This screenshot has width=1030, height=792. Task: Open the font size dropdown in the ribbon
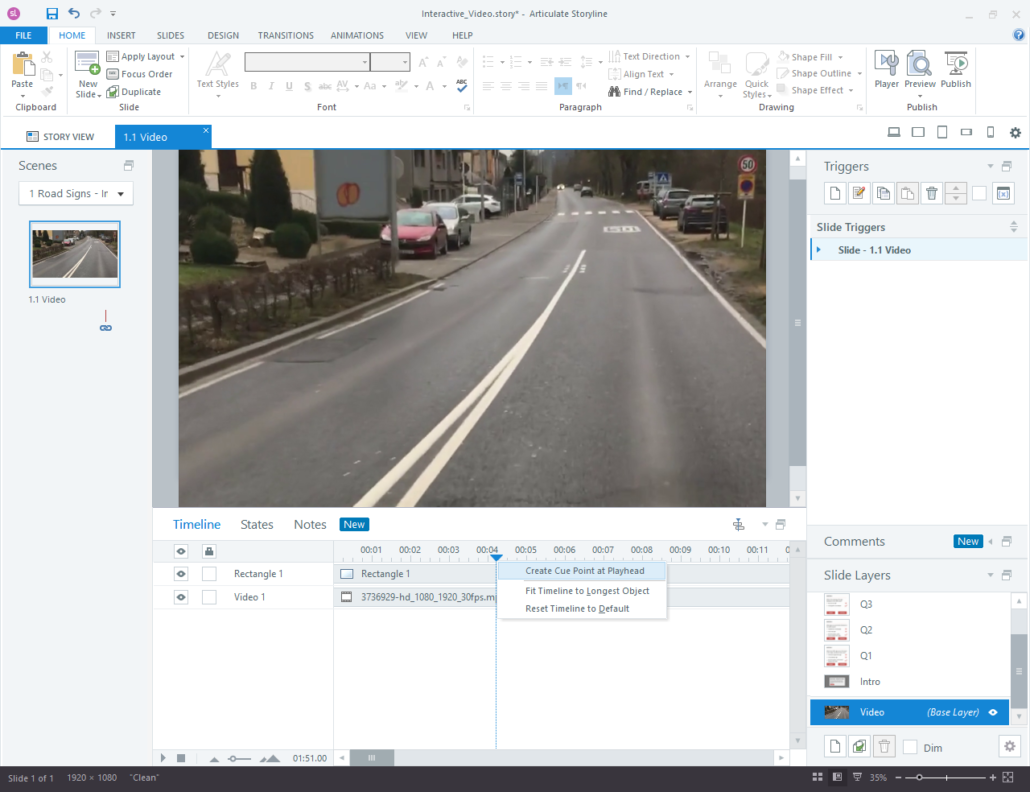391,61
